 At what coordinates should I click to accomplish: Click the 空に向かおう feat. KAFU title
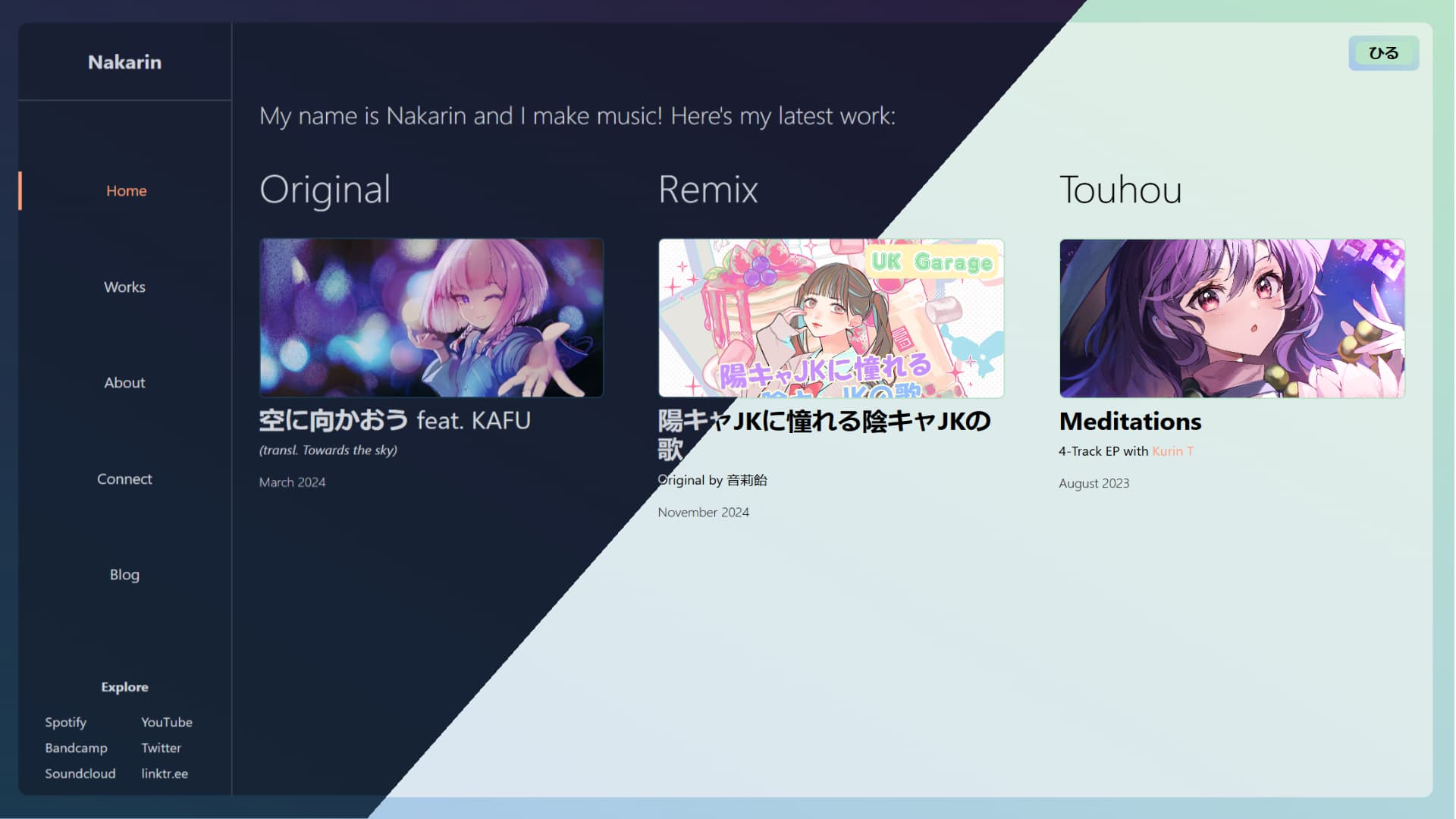[x=395, y=421]
